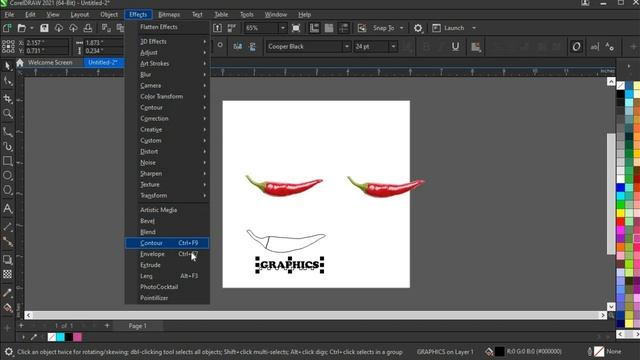Click the status bar settings gear
This screenshot has width=640, height=360.
pos(9,351)
